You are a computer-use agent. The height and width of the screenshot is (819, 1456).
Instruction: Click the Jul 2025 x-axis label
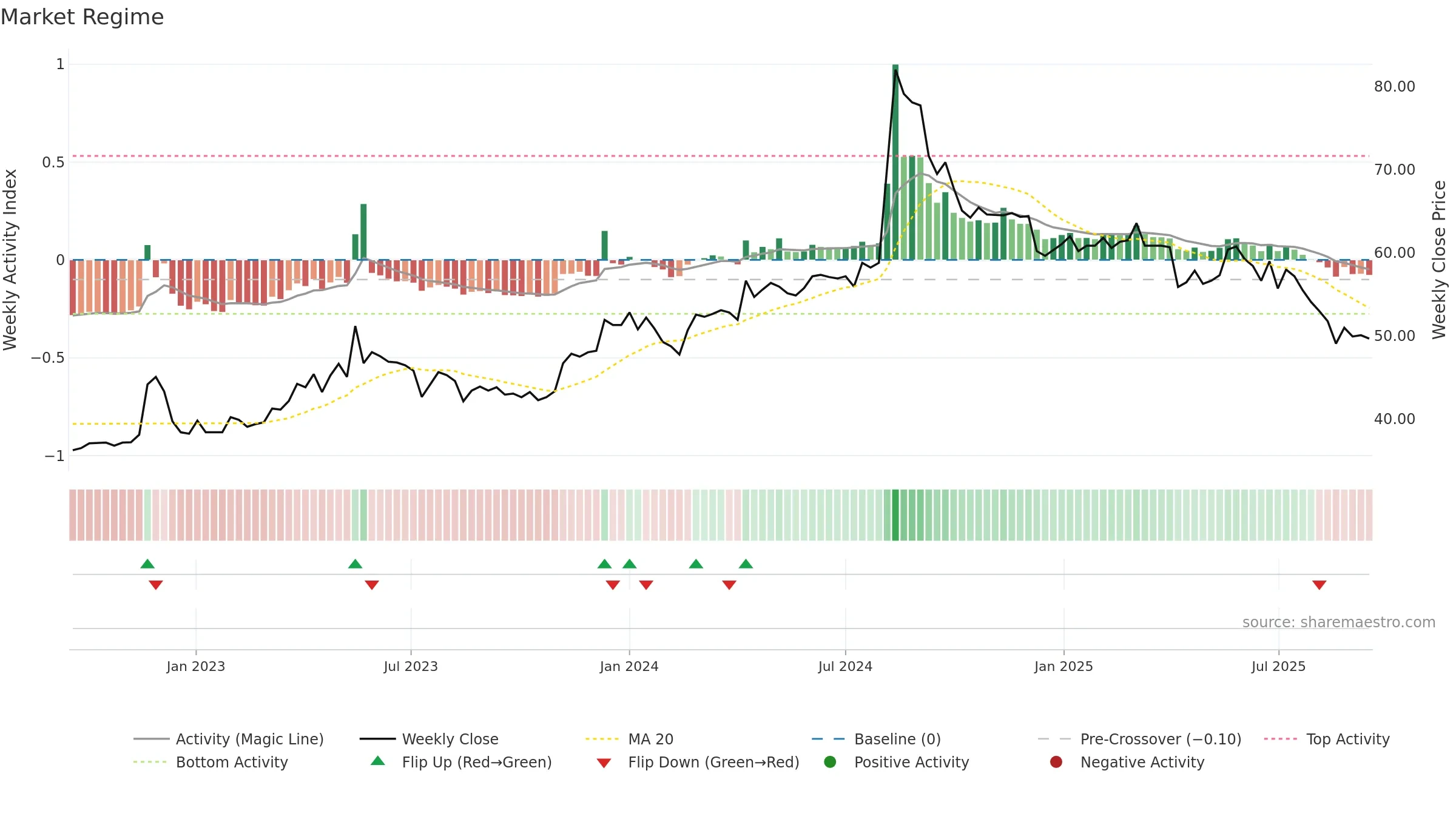tap(1278, 666)
